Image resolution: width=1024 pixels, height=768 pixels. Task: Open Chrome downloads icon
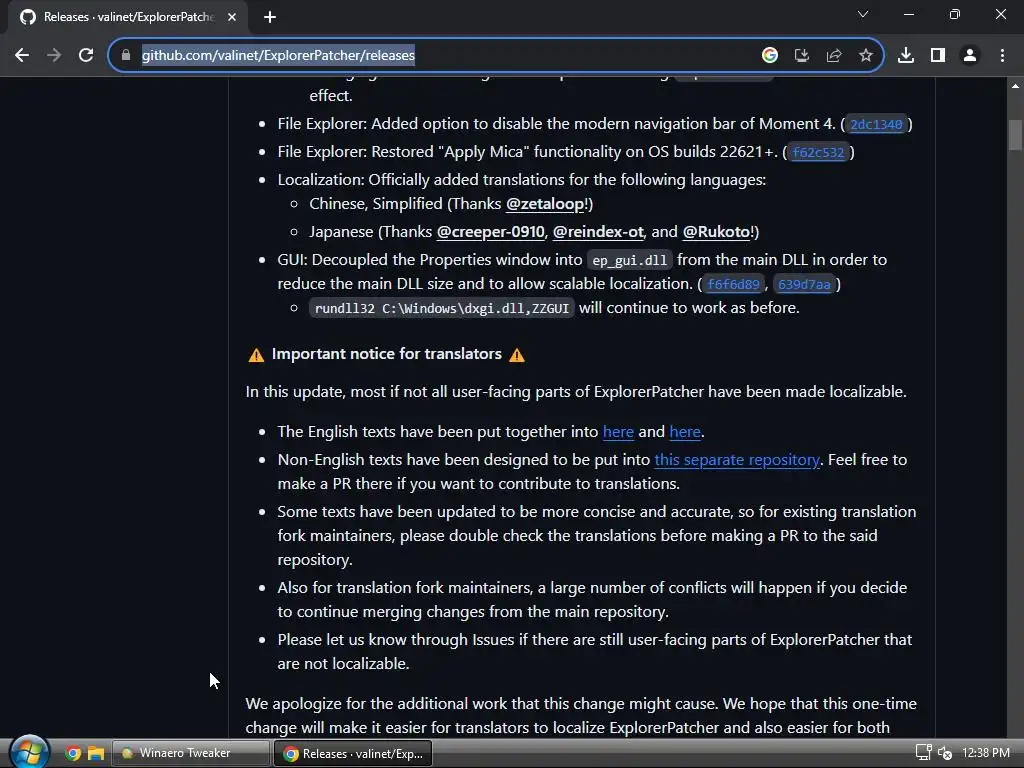(x=906, y=56)
